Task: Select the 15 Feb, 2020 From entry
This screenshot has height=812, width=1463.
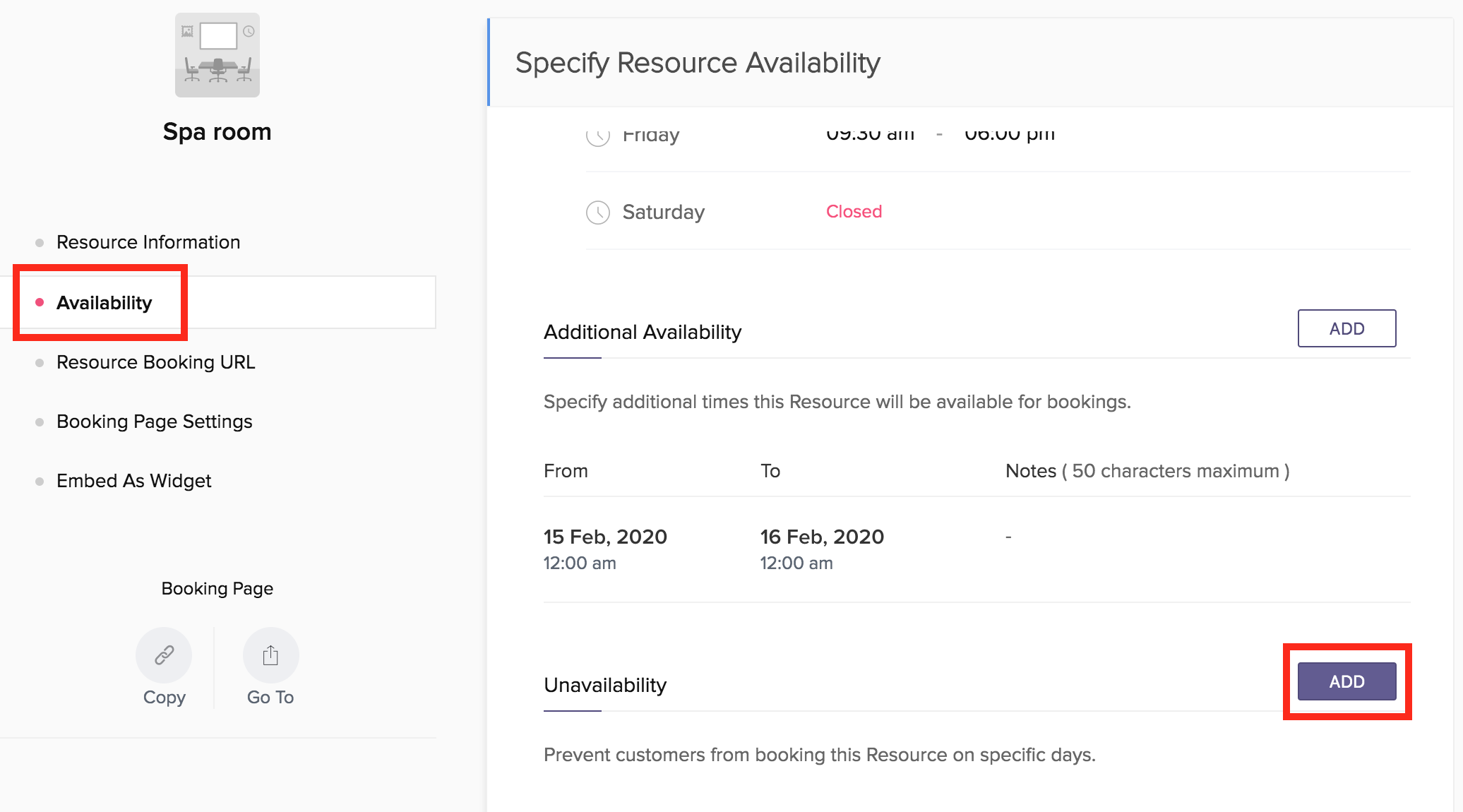Action: [x=604, y=537]
